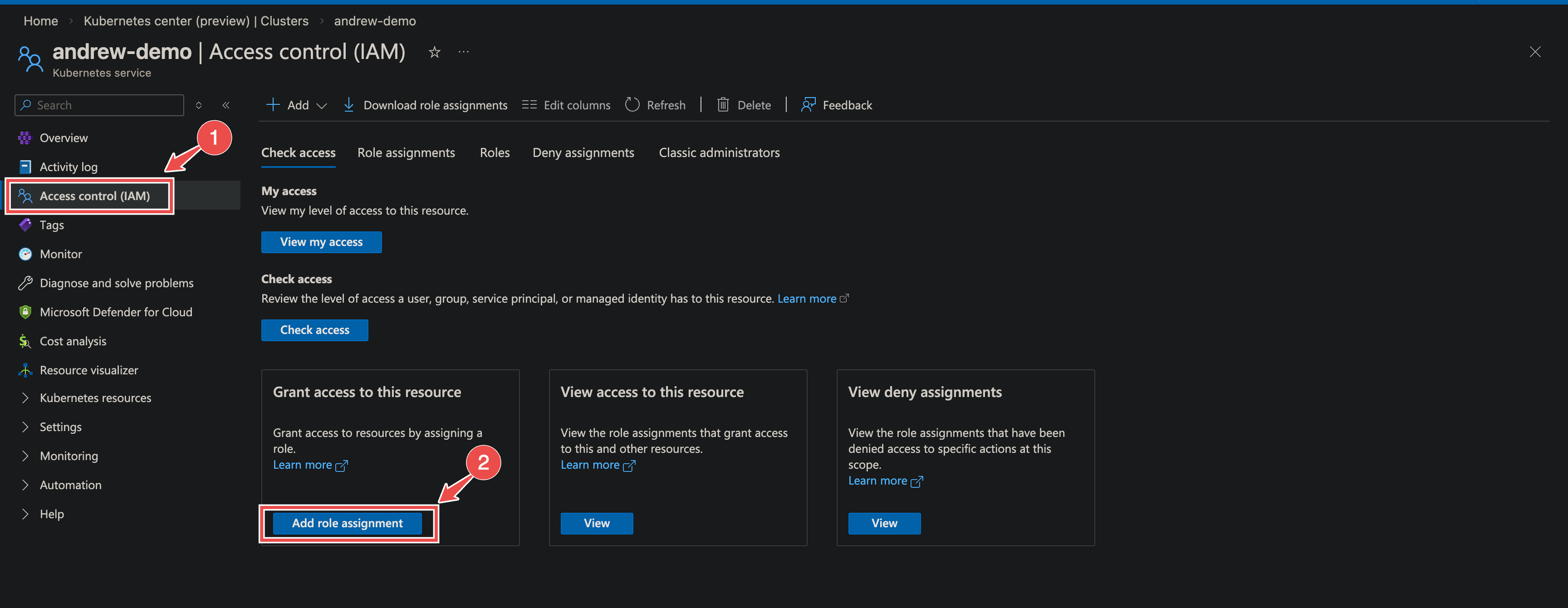The image size is (1568, 608).
Task: Focus the sidebar Search field
Action: pyautogui.click(x=99, y=105)
